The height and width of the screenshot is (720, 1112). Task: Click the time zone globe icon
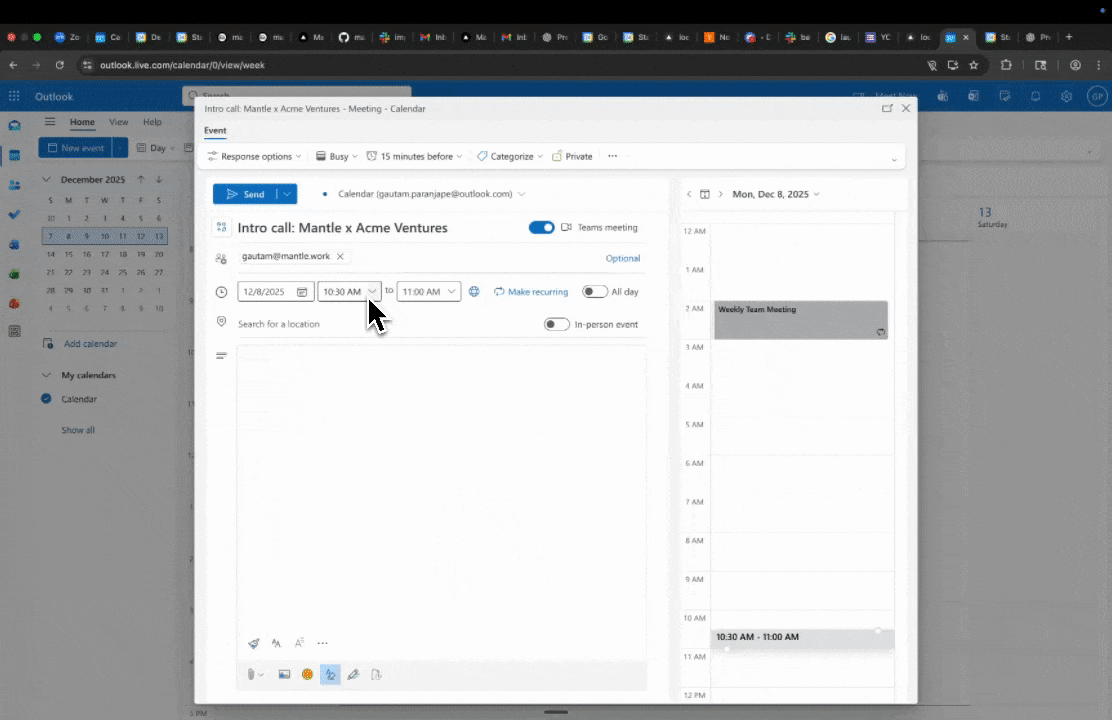(x=474, y=292)
